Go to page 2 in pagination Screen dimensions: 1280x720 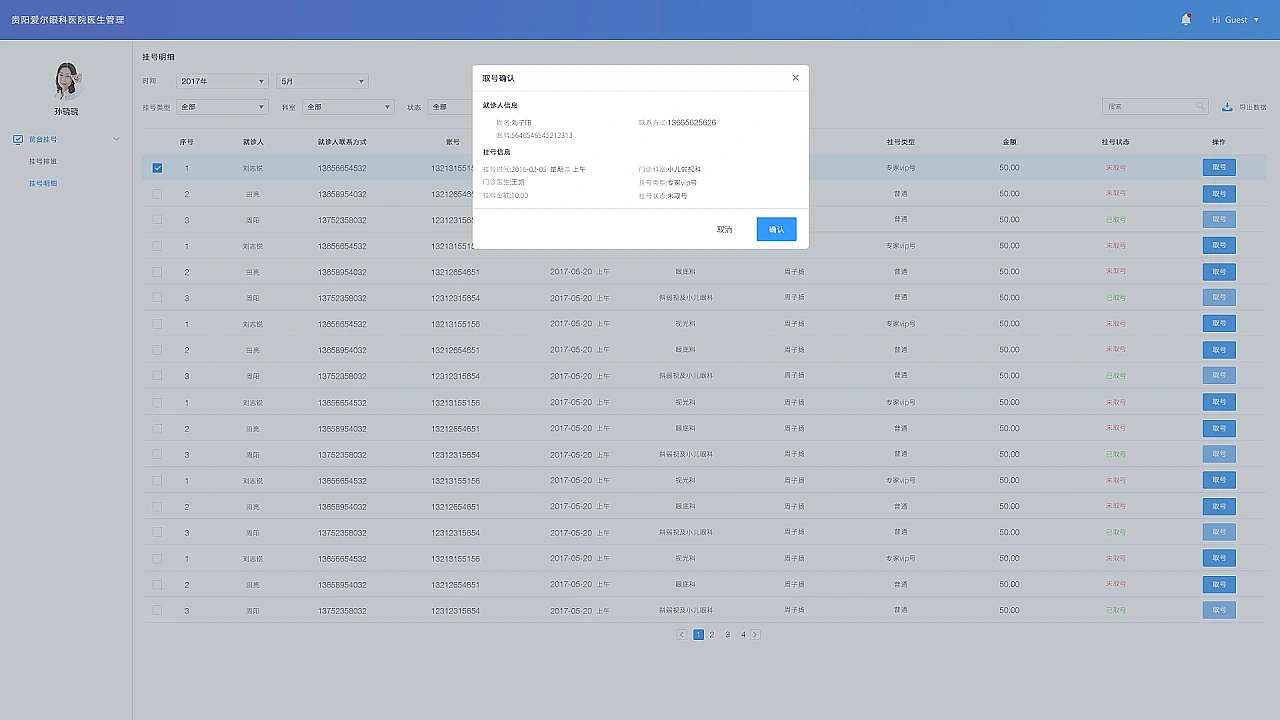coord(711,634)
